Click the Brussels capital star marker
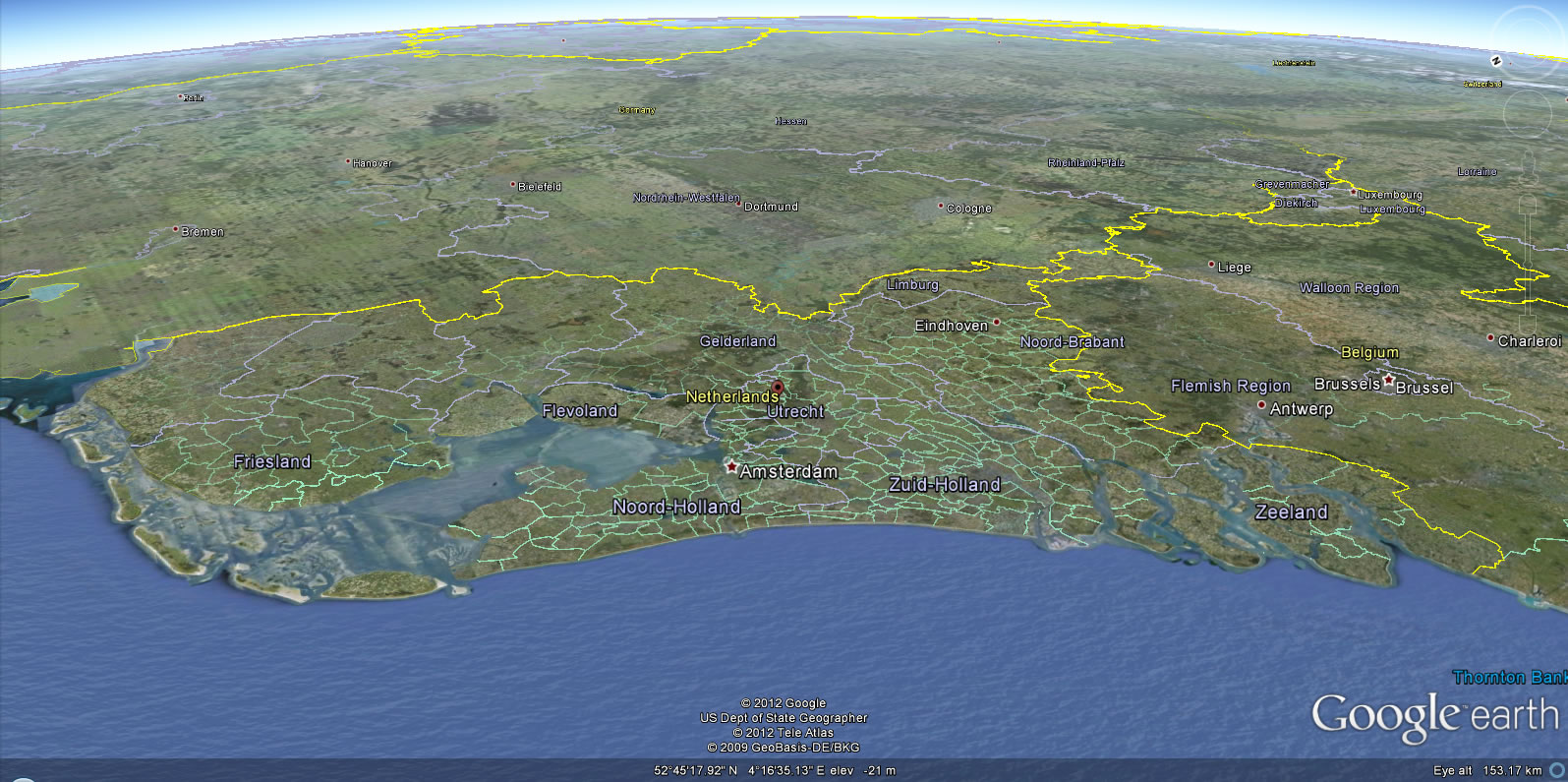1568x782 pixels. (x=1388, y=380)
